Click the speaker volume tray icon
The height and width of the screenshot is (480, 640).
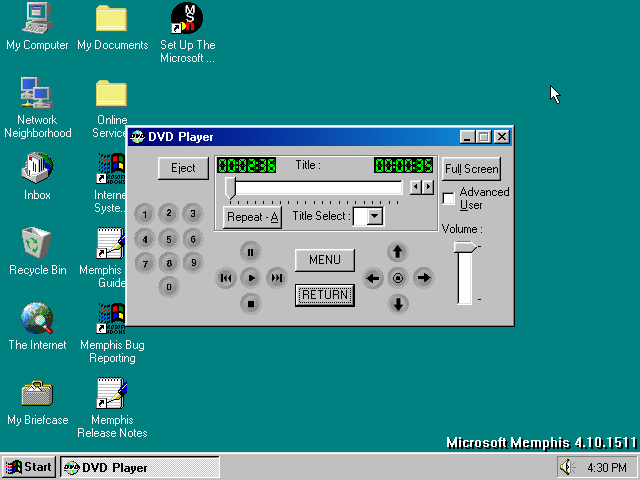(x=567, y=467)
